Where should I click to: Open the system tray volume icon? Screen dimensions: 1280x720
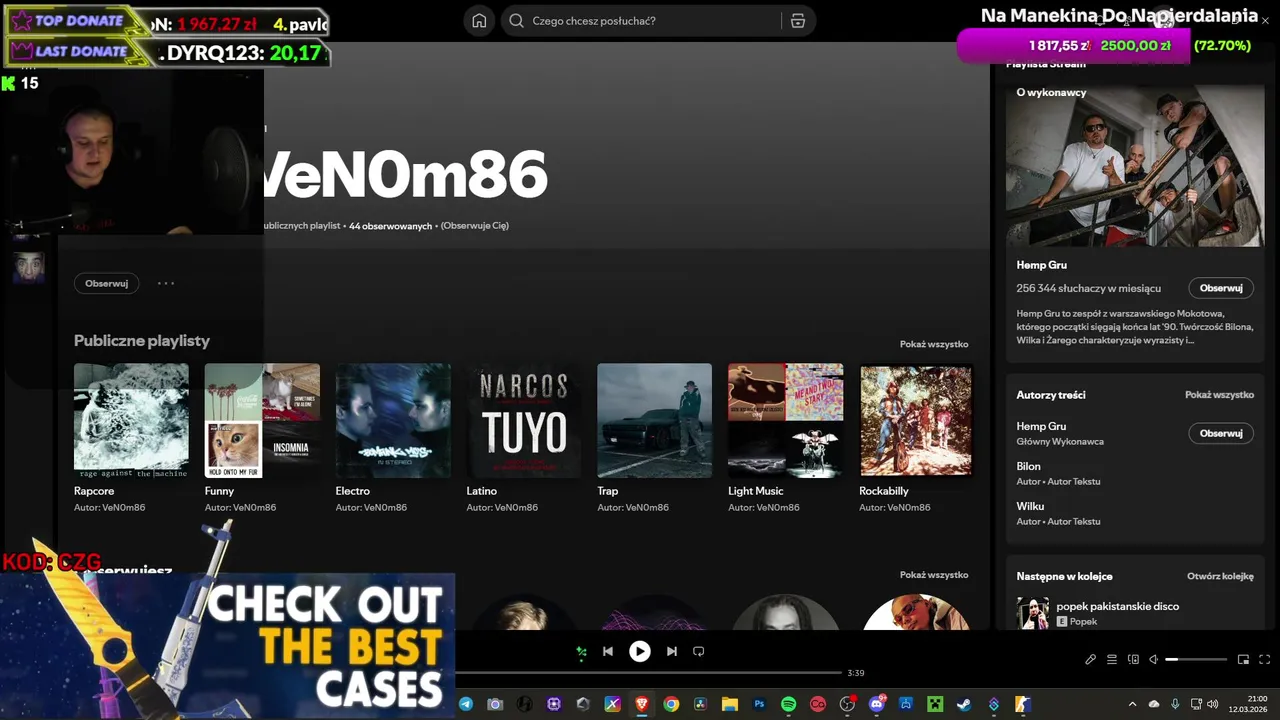tap(1212, 704)
